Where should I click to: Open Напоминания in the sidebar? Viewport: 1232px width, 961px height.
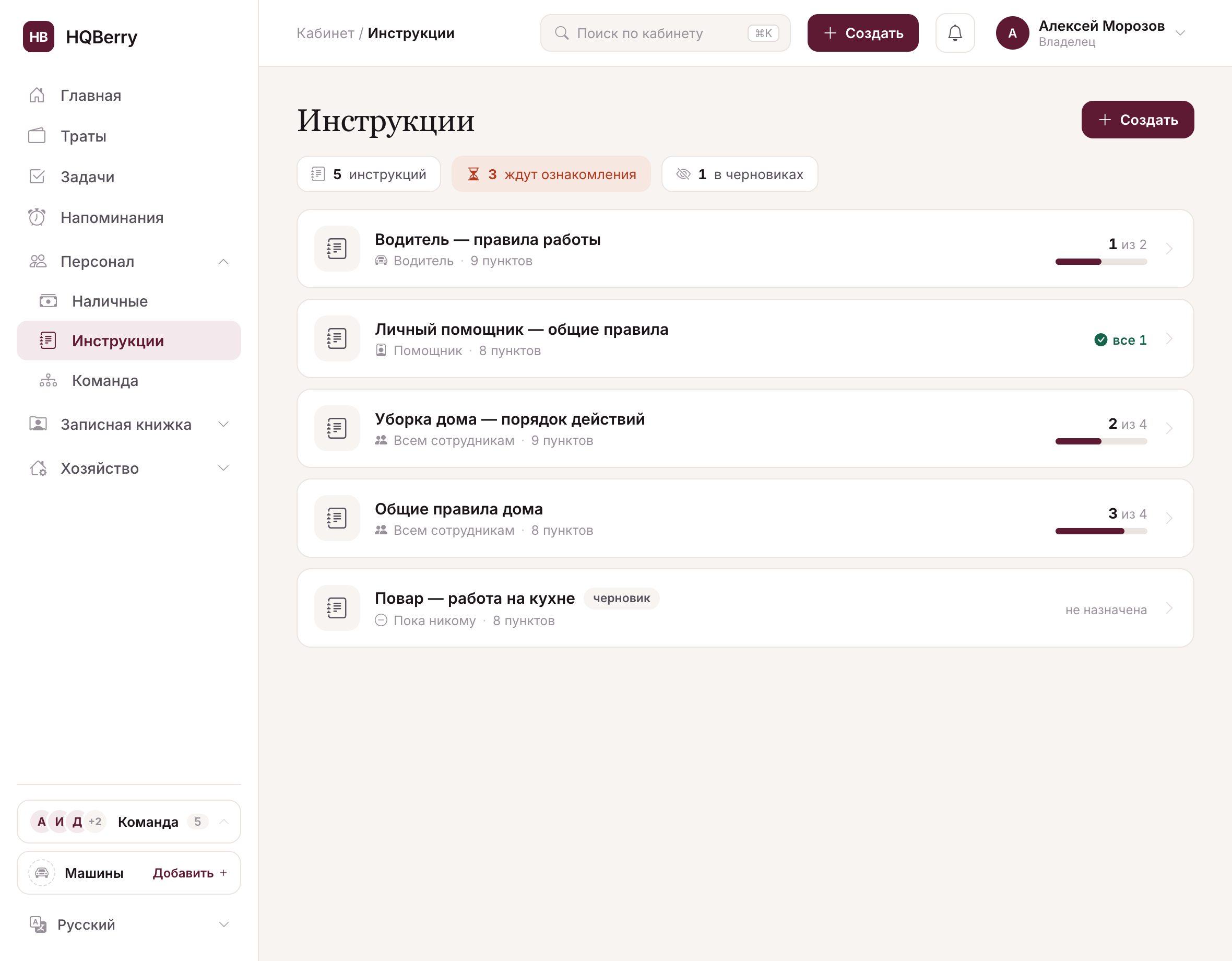tap(128, 217)
